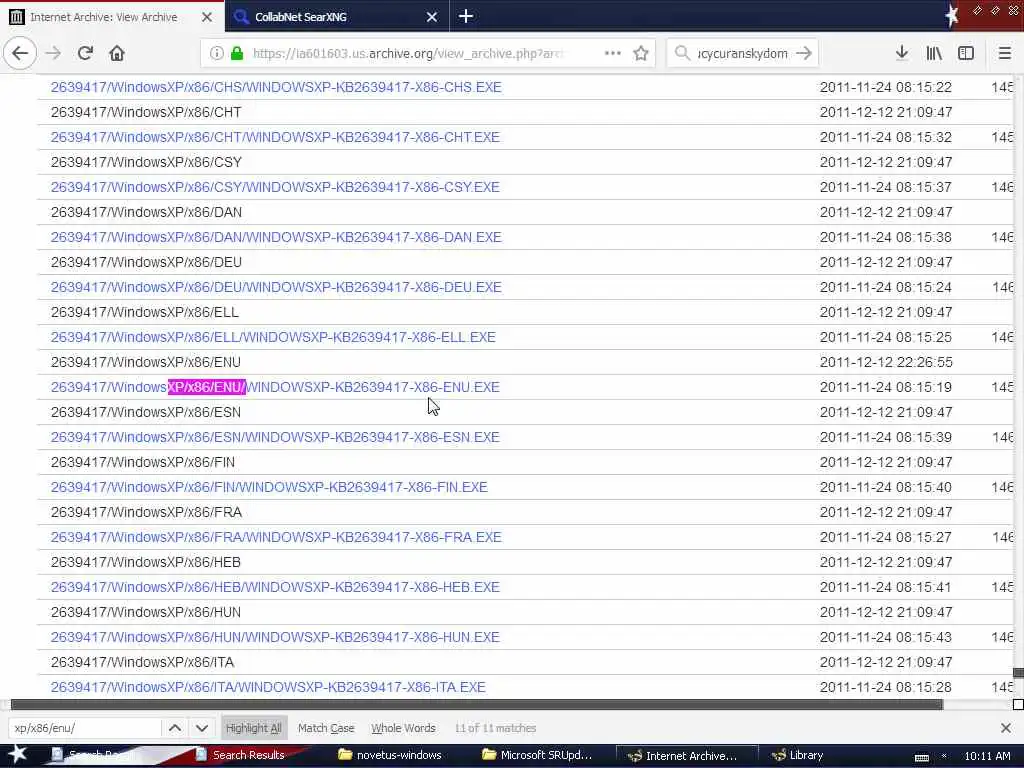The width and height of the screenshot is (1024, 768).
Task: Open the Firefox hamburger menu
Action: (x=1005, y=53)
